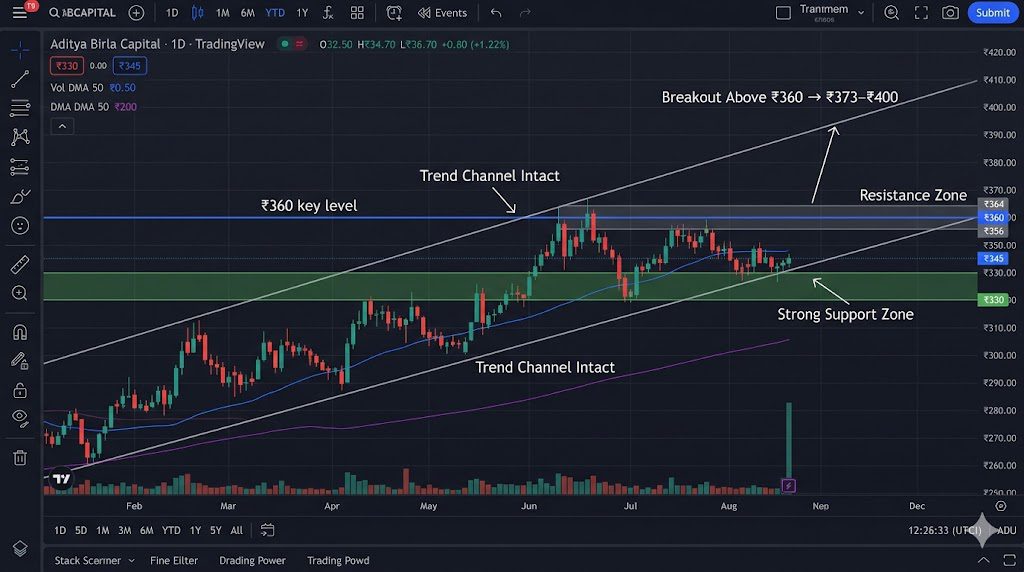Select the layout square icon

pyautogui.click(x=783, y=12)
